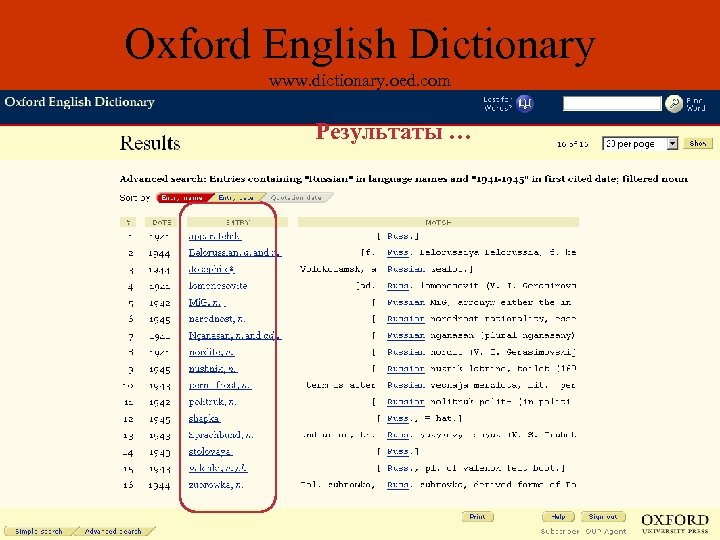720x540 pixels.
Task: Click the ENTRY column header
Action: point(237,222)
